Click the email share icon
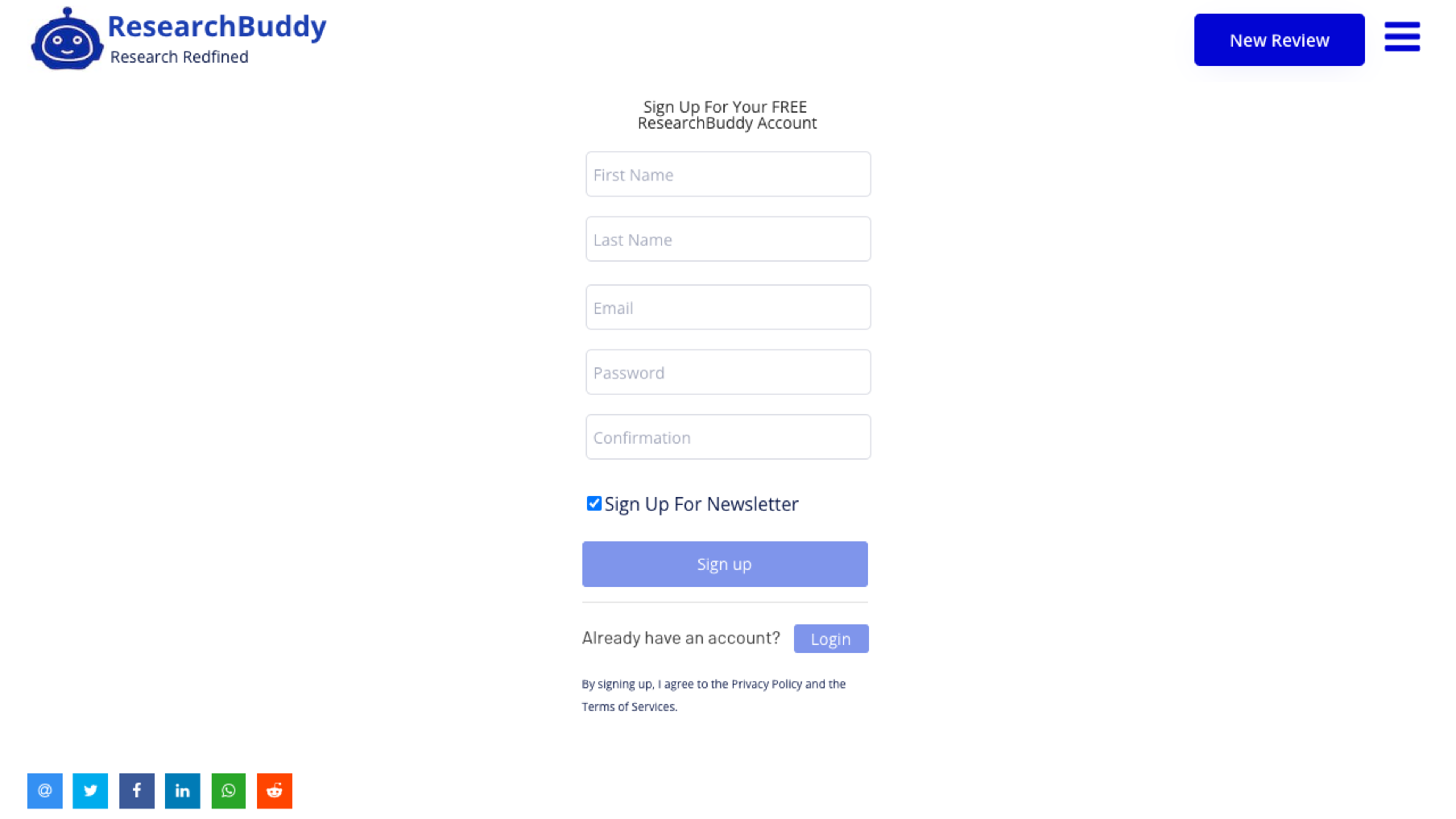 [x=44, y=790]
